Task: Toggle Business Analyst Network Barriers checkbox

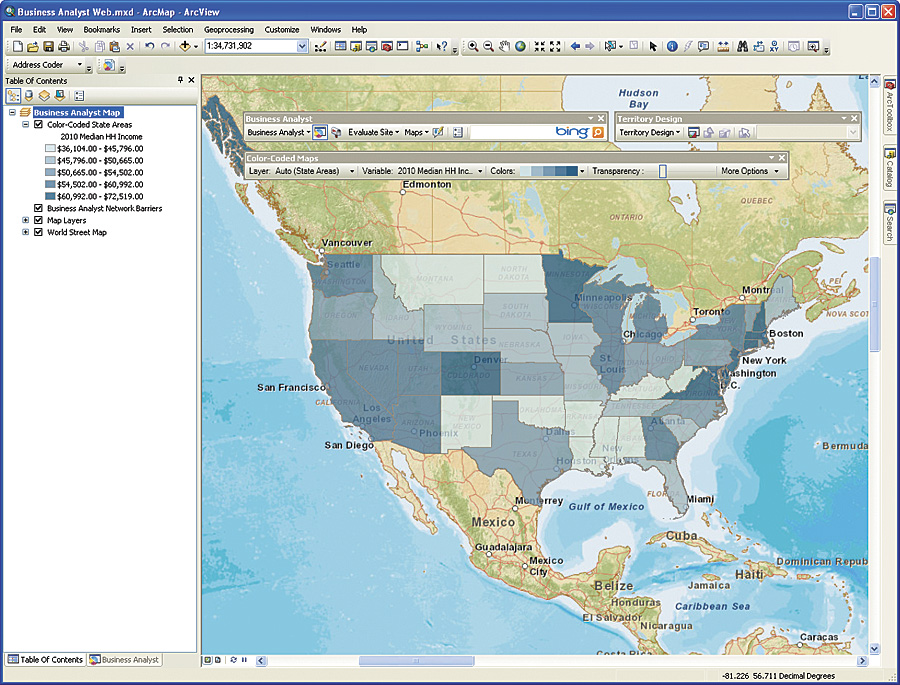Action: [x=39, y=209]
